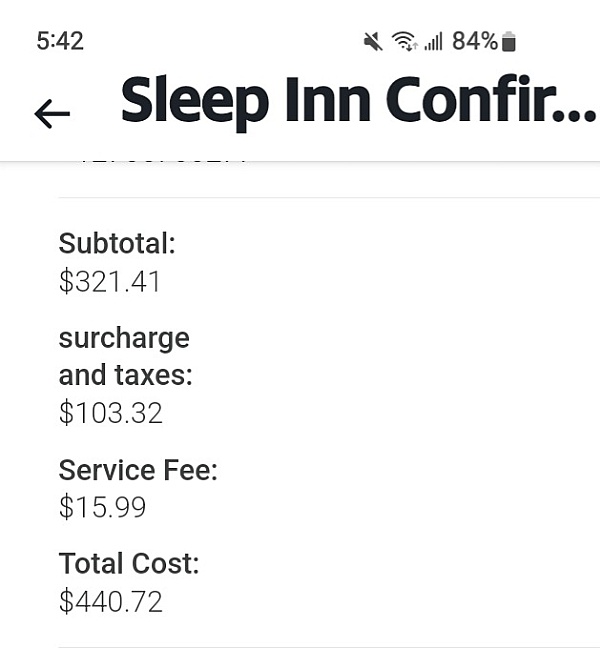Viewport: 600px width, 669px height.
Task: Tap the 84% battery percentage
Action: tap(474, 41)
